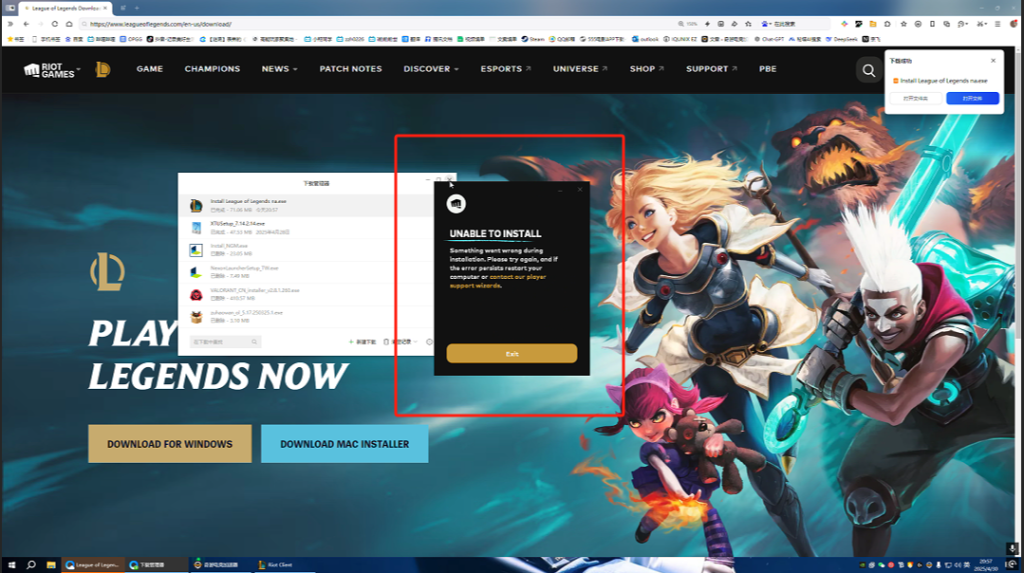Screen dimensions: 1024x573
Task: Click the League of Legends installer file icon
Action: [x=196, y=206]
